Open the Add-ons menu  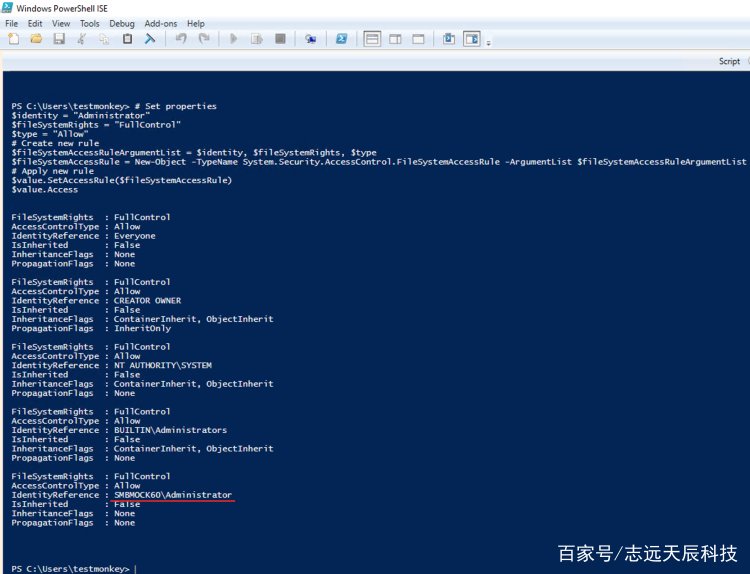click(161, 23)
